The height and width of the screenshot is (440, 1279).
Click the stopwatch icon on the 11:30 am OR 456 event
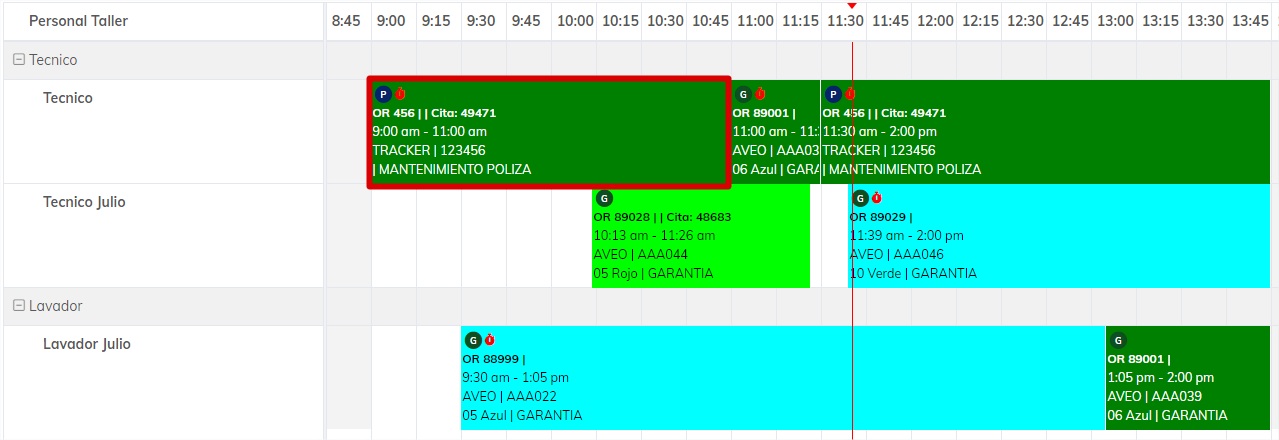[x=850, y=94]
